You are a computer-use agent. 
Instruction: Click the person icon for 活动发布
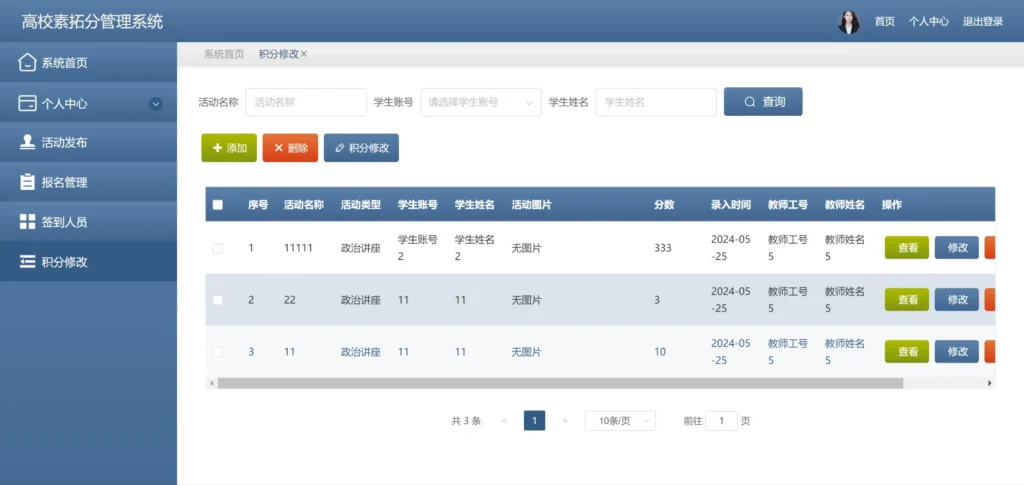click(x=28, y=142)
